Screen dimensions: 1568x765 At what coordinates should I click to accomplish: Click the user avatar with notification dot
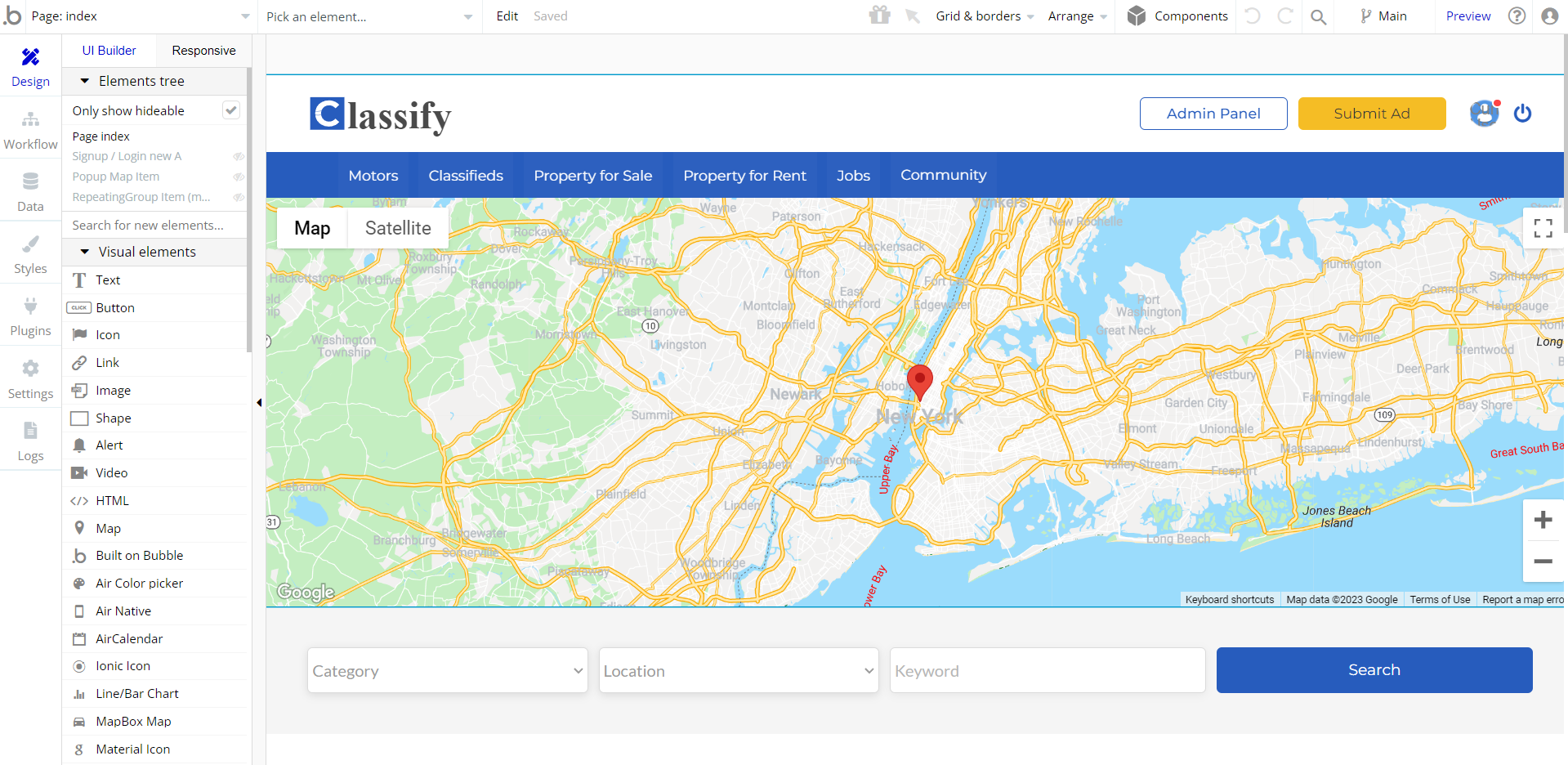tap(1485, 113)
